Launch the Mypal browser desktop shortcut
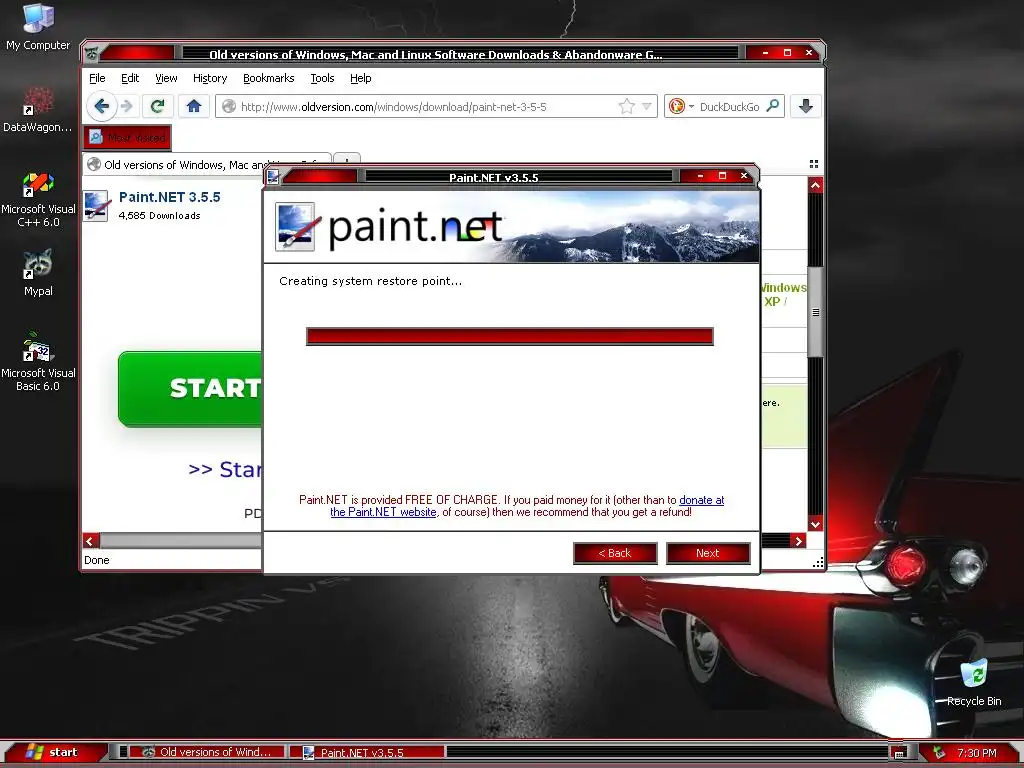 click(38, 273)
